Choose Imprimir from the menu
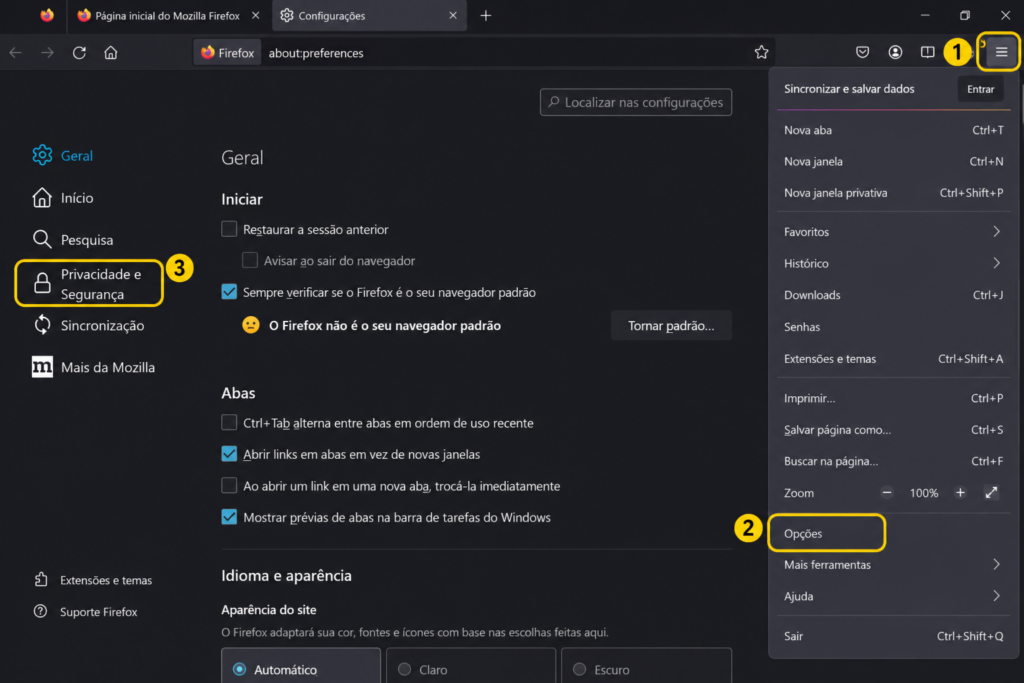The width and height of the screenshot is (1024, 683). (x=893, y=398)
